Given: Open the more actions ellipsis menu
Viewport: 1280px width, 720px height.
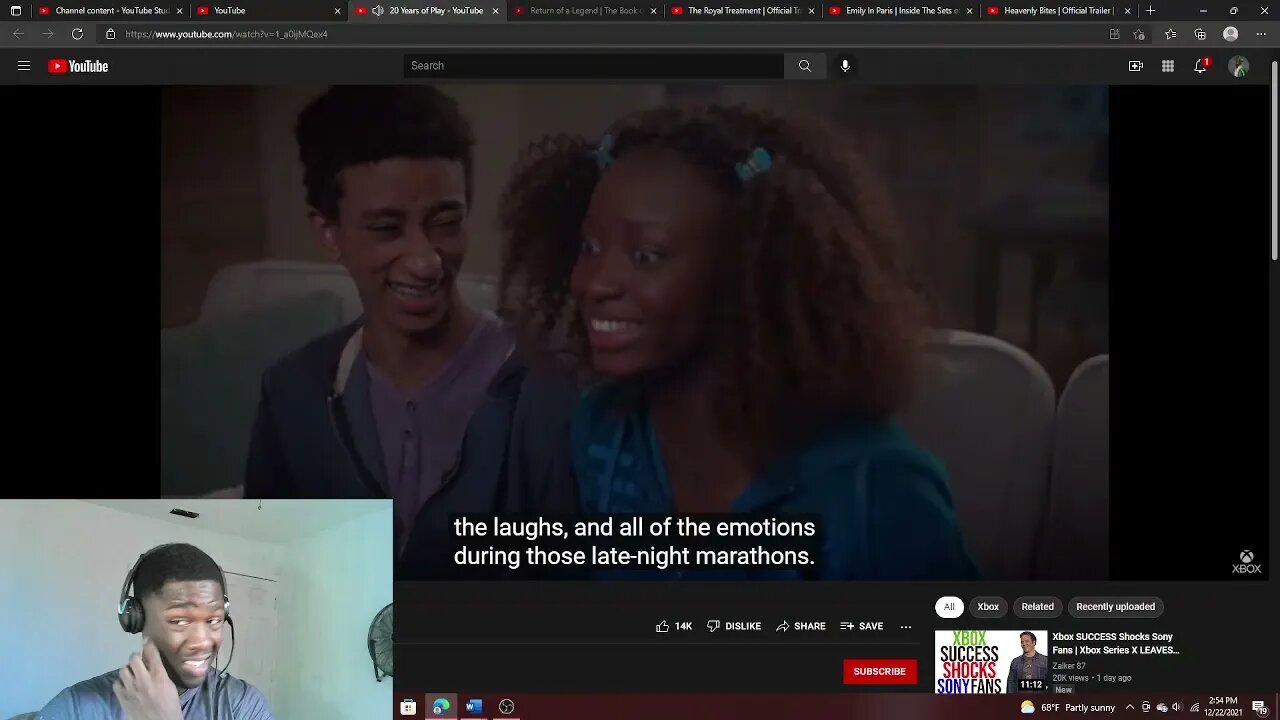Looking at the screenshot, I should click(x=906, y=626).
